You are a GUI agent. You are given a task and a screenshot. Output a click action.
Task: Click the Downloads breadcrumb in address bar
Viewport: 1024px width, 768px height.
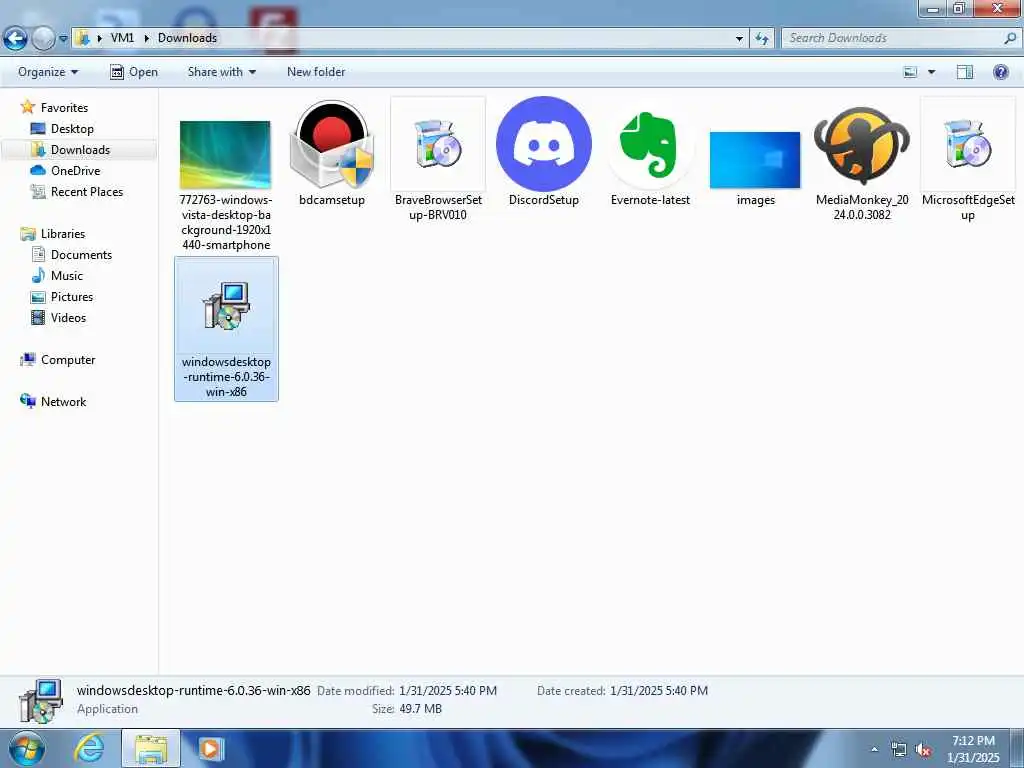pyautogui.click(x=187, y=38)
